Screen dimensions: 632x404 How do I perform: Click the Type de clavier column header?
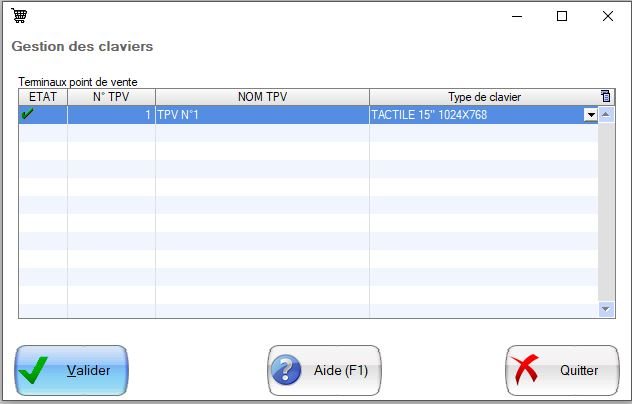484,96
